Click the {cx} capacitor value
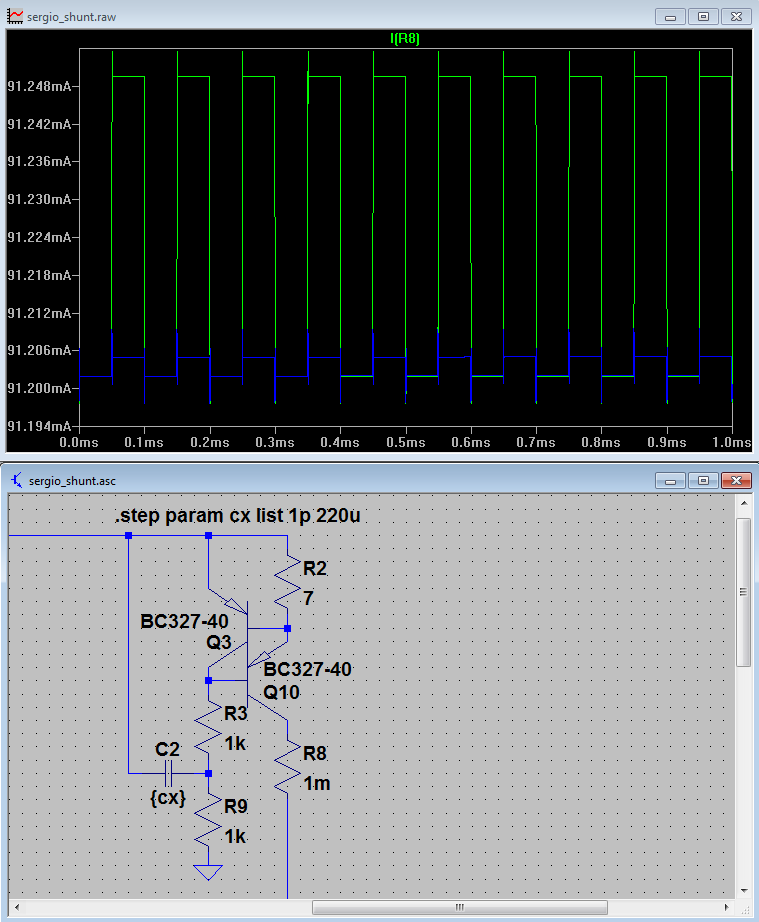 tap(168, 798)
